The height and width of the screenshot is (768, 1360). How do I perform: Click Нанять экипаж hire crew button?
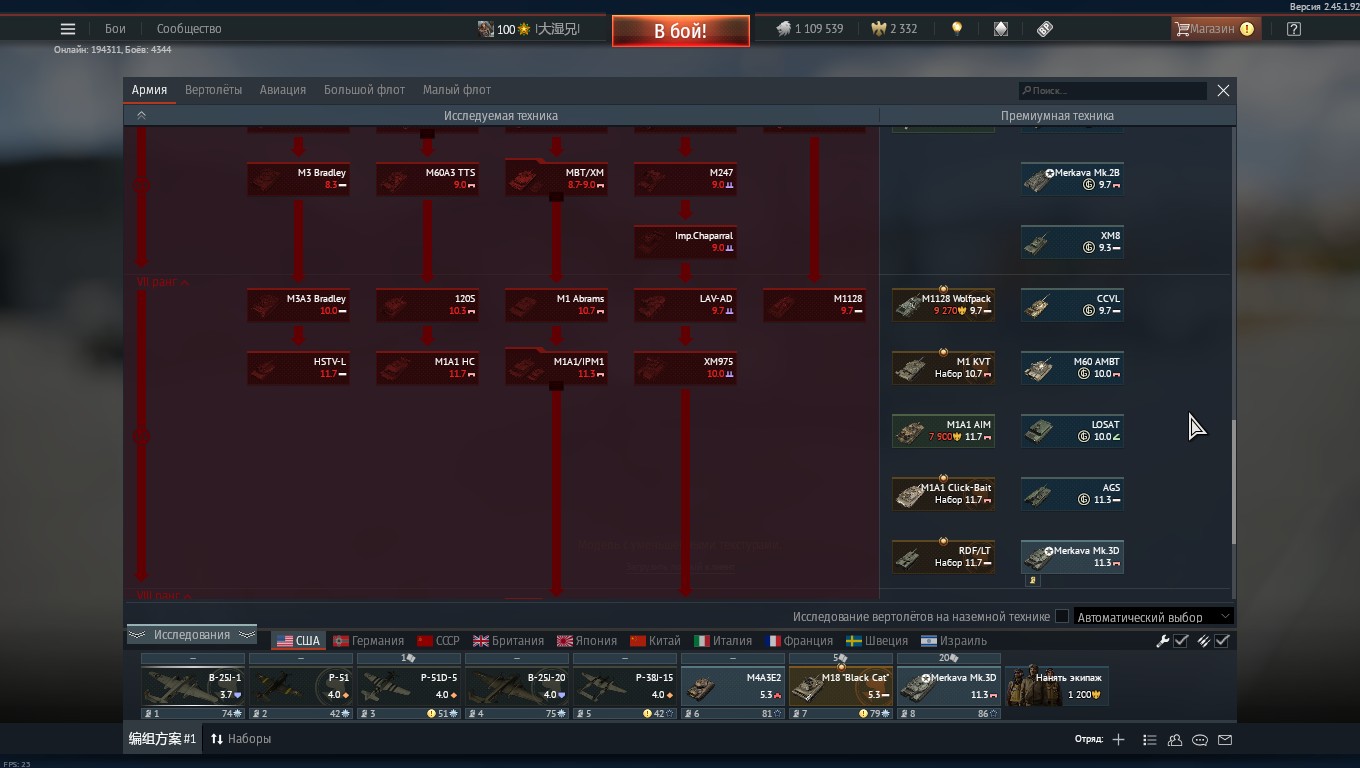click(1057, 686)
